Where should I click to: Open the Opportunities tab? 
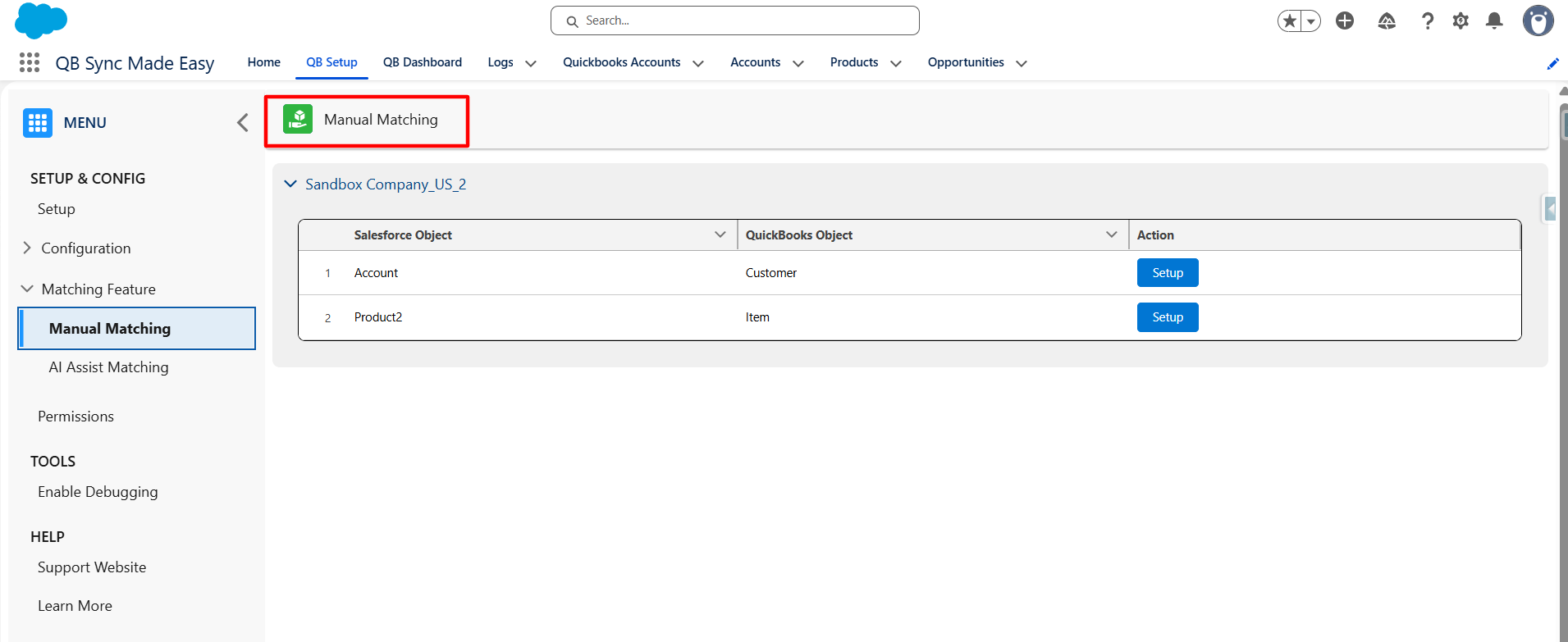pos(966,62)
